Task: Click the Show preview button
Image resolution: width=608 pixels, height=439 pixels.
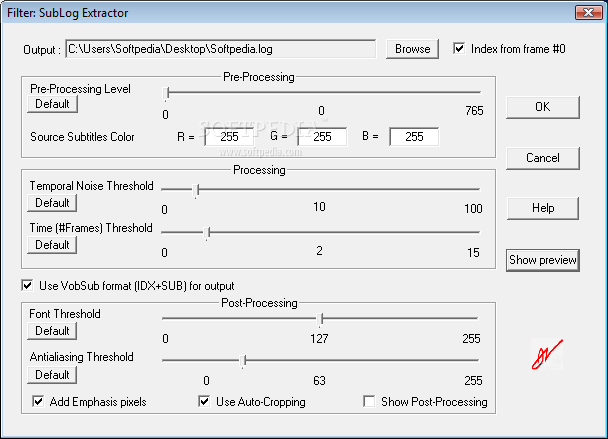Action: click(x=542, y=260)
